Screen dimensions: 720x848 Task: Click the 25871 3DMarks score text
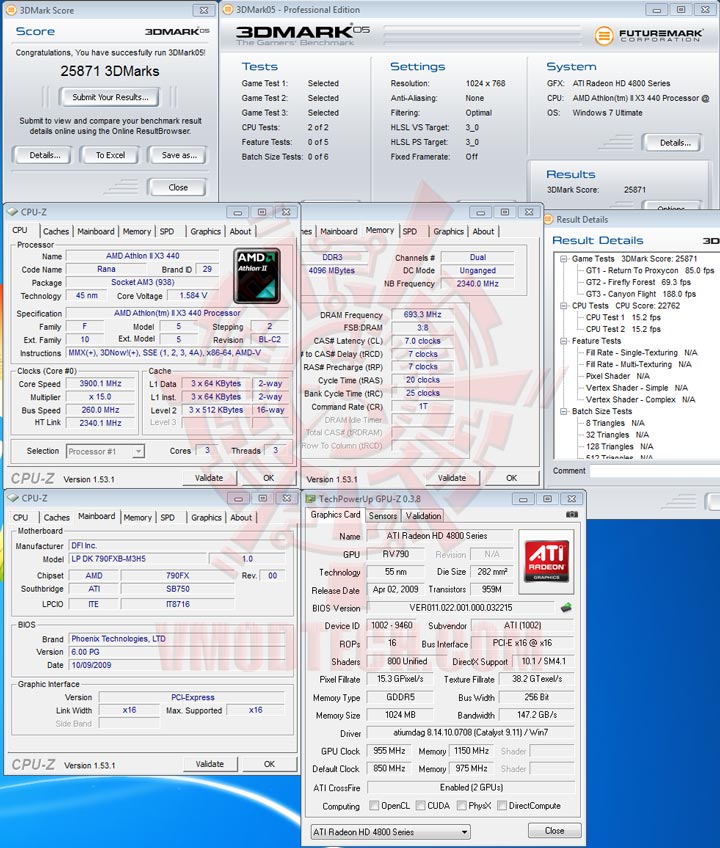click(110, 71)
